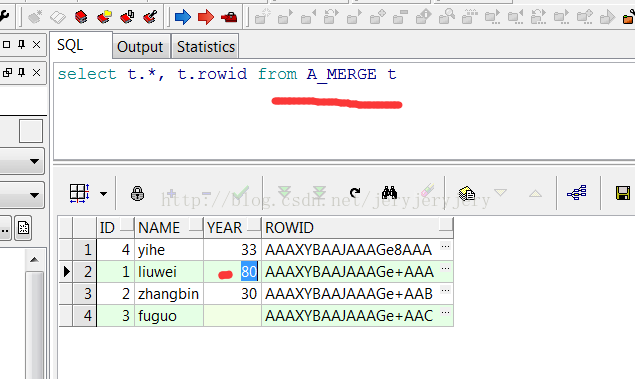Click the red book with yellow folder icon
This screenshot has height=379, width=635.
[104, 17]
